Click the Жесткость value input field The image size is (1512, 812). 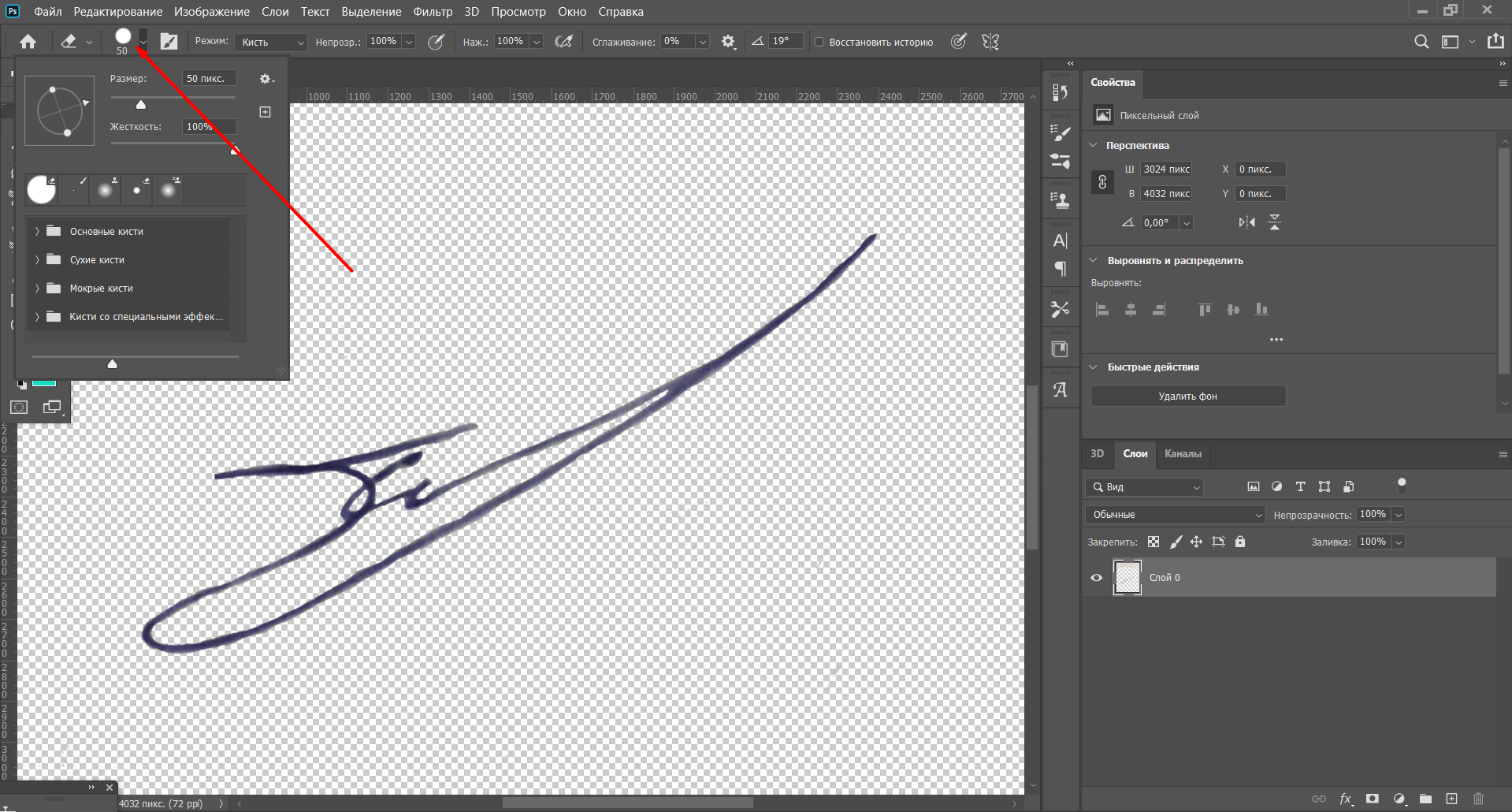209,127
